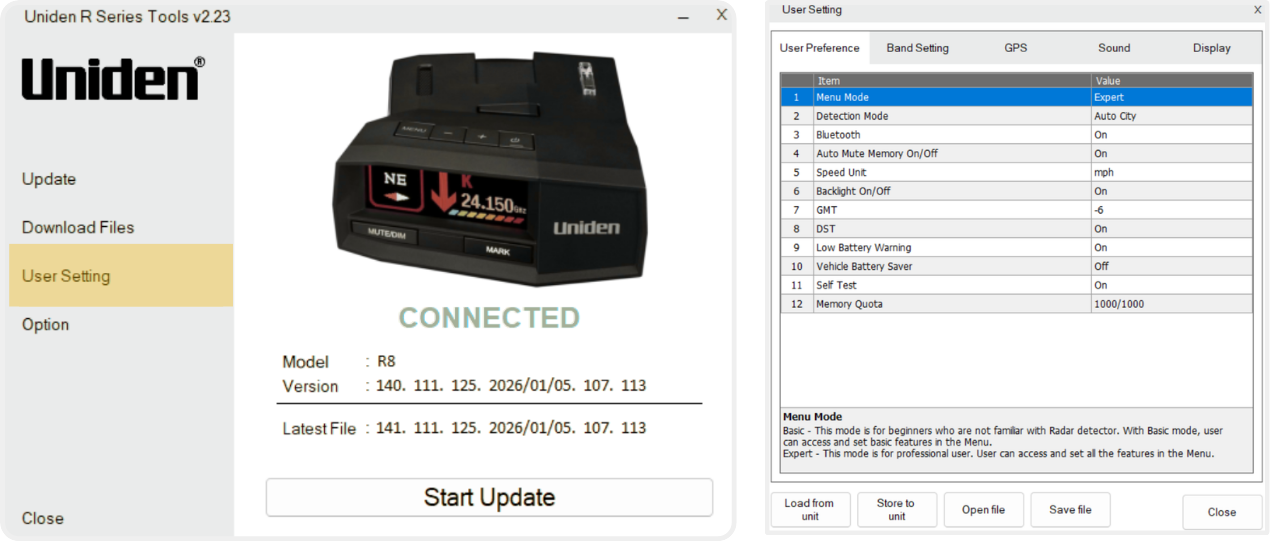Select User Setting in the sidebar

(x=121, y=276)
